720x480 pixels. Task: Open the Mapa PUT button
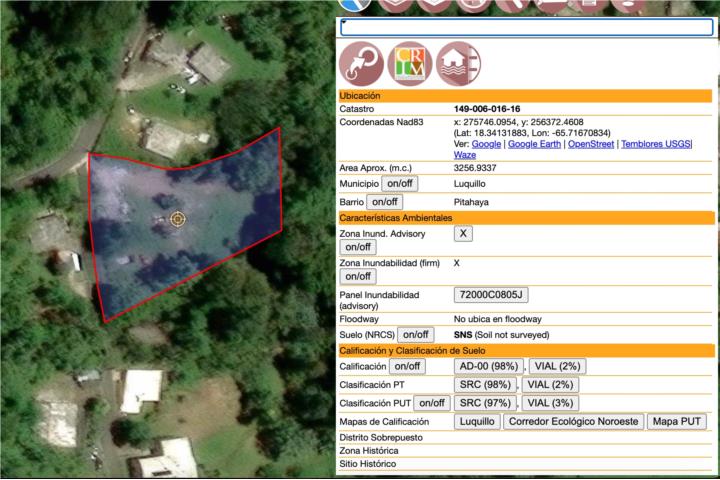tap(677, 422)
